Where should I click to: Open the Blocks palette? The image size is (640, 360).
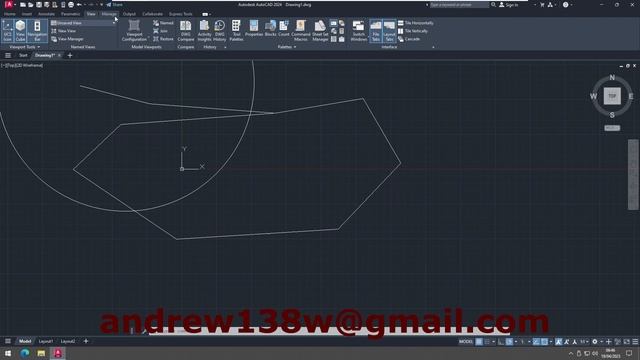pos(270,29)
